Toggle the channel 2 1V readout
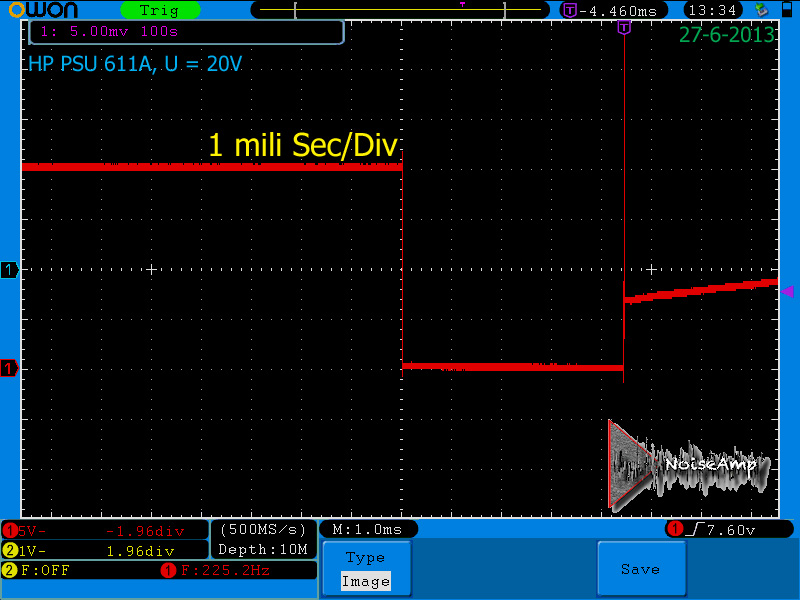Screen dimensions: 800x600 [105, 551]
